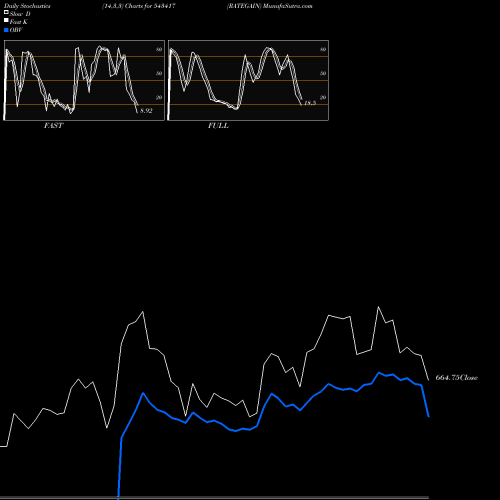Click the 20 level label in FULL chart
Viewport: 500px width, 500px height.
[323, 97]
